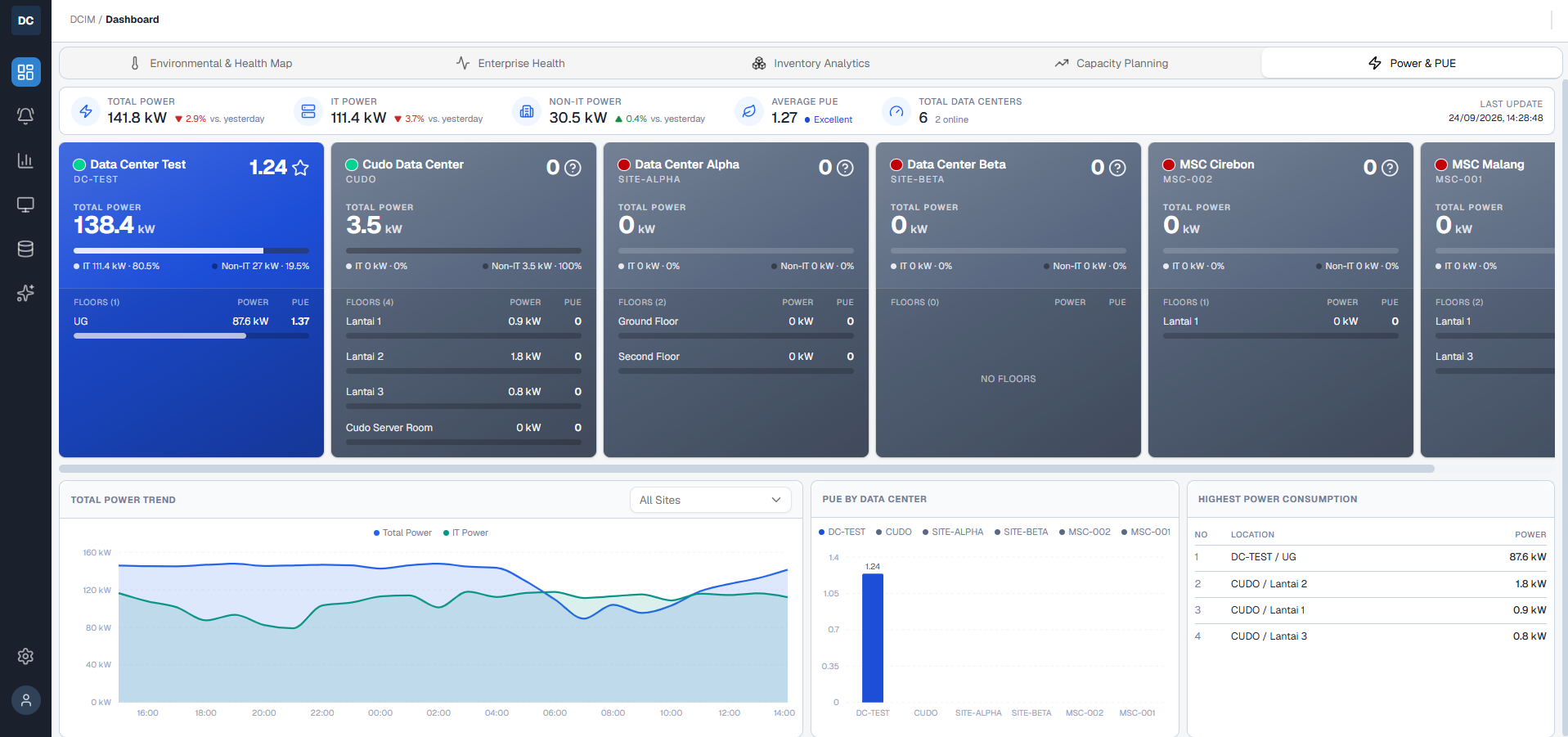Open the All Sites dropdown
The width and height of the screenshot is (1568, 737).
coord(710,500)
